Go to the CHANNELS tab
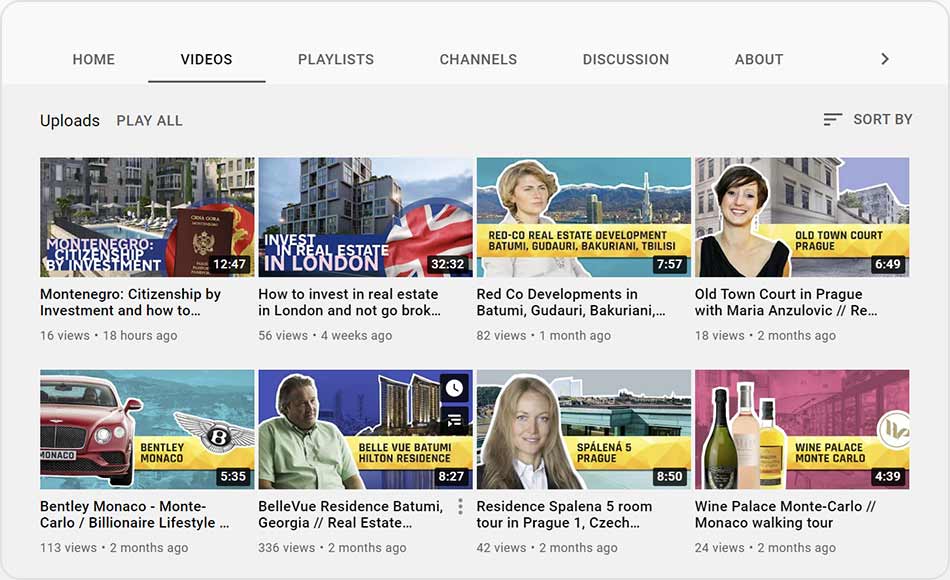 point(478,59)
